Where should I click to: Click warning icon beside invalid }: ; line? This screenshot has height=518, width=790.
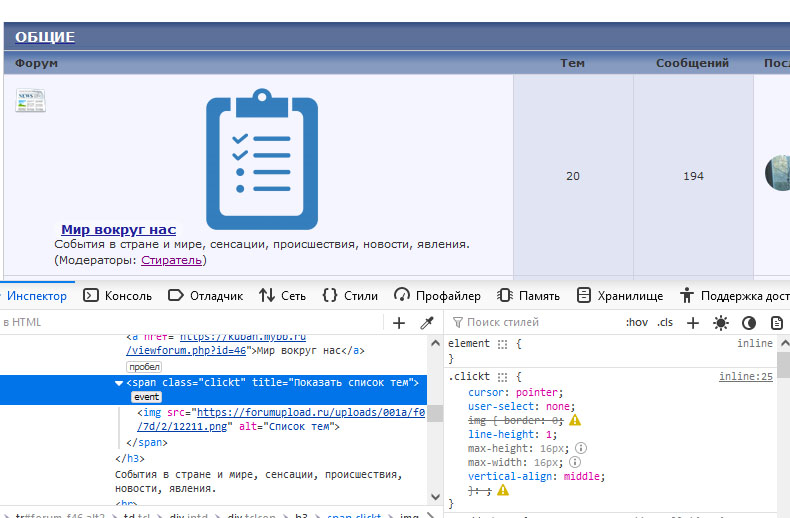pyautogui.click(x=503, y=490)
